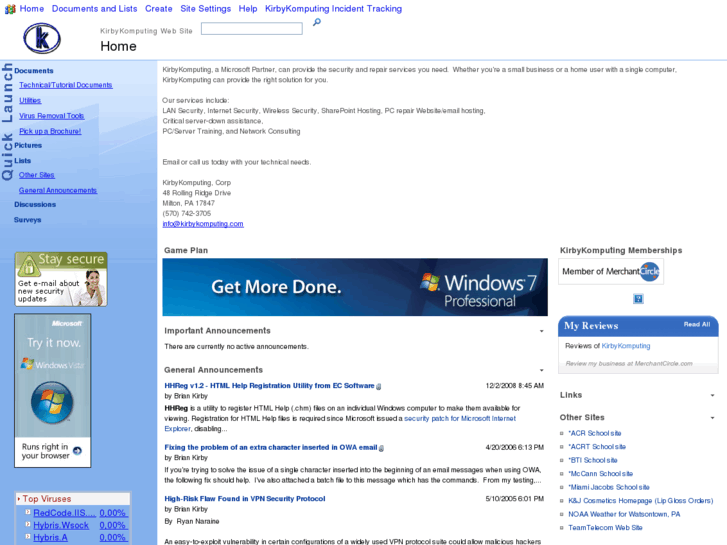
Task: Click in the site search box
Action: pos(252,29)
